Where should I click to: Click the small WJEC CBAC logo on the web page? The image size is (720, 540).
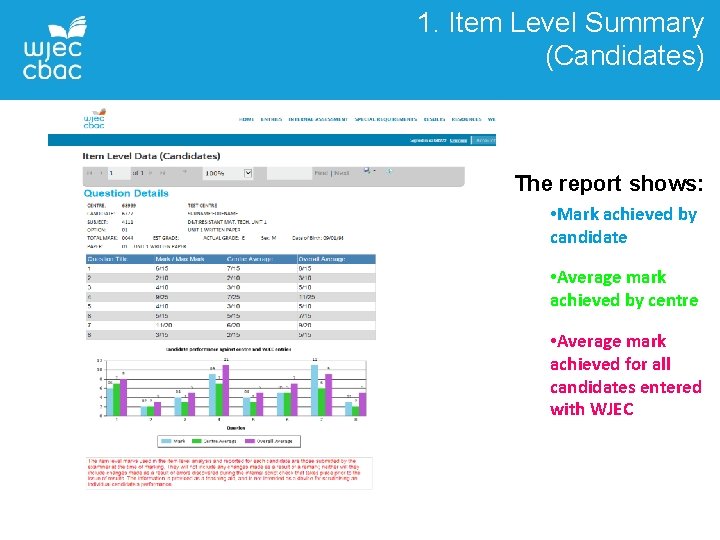tap(95, 118)
